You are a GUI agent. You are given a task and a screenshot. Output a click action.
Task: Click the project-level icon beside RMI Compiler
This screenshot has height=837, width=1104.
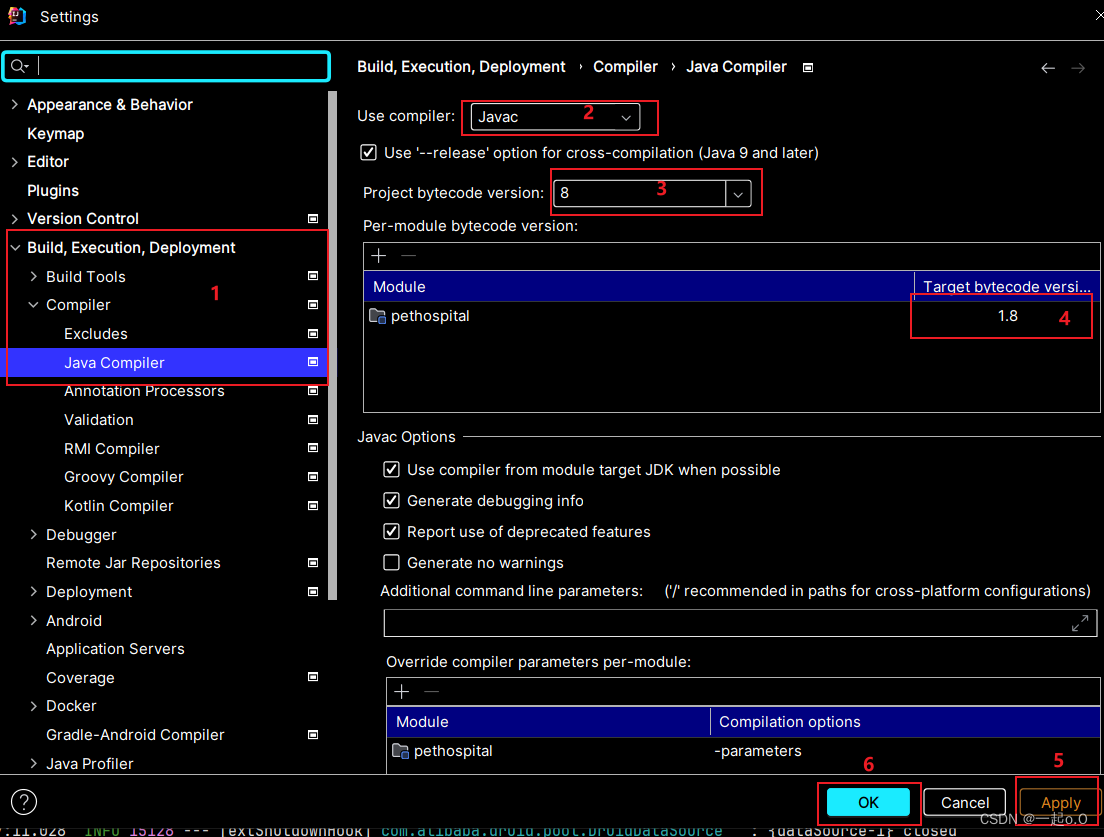point(313,448)
